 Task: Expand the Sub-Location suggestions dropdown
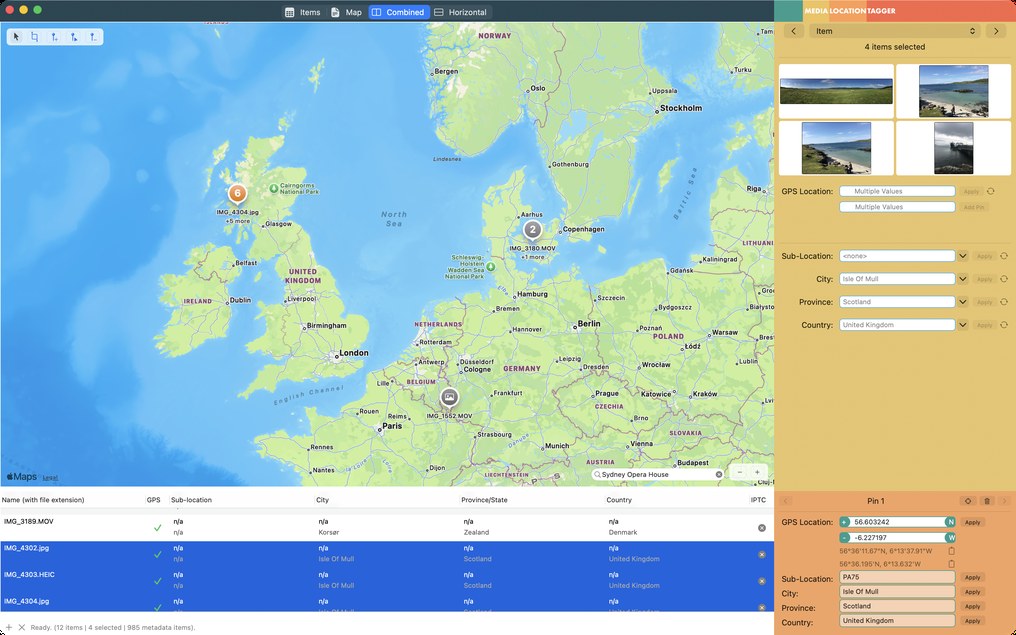tap(963, 256)
